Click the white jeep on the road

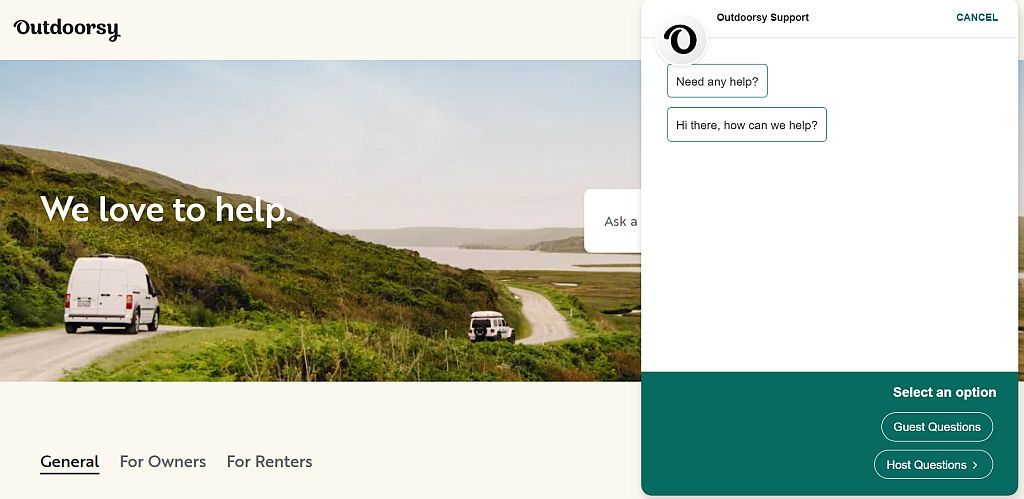tap(492, 326)
